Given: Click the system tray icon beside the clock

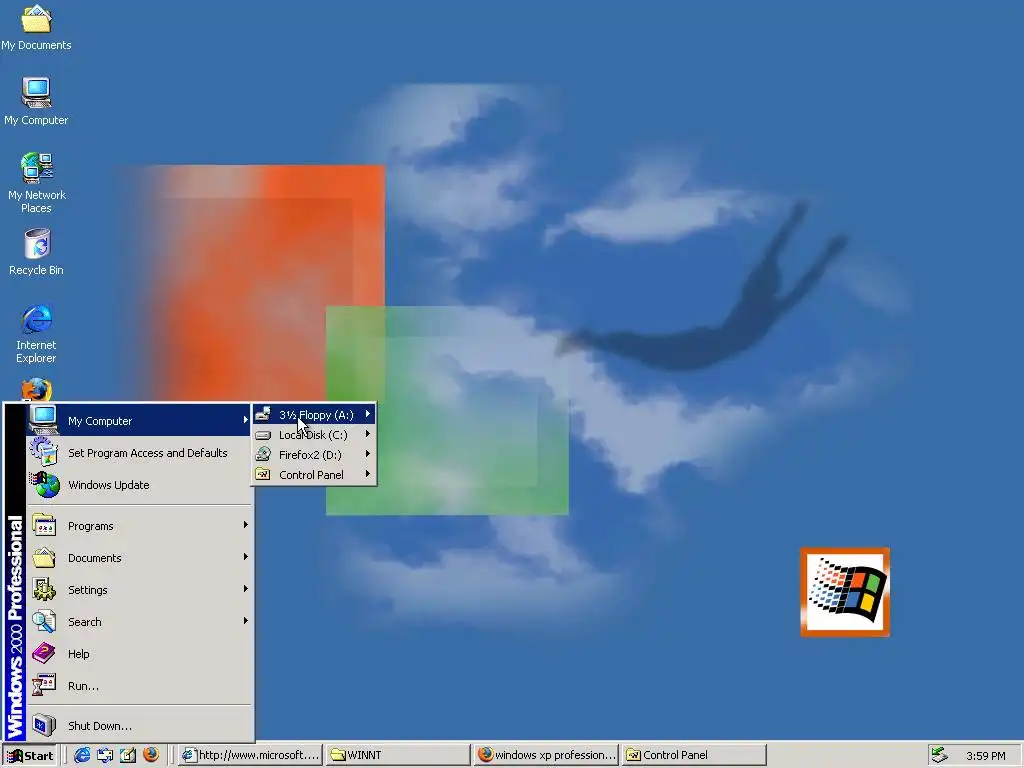Looking at the screenshot, I should pos(939,755).
